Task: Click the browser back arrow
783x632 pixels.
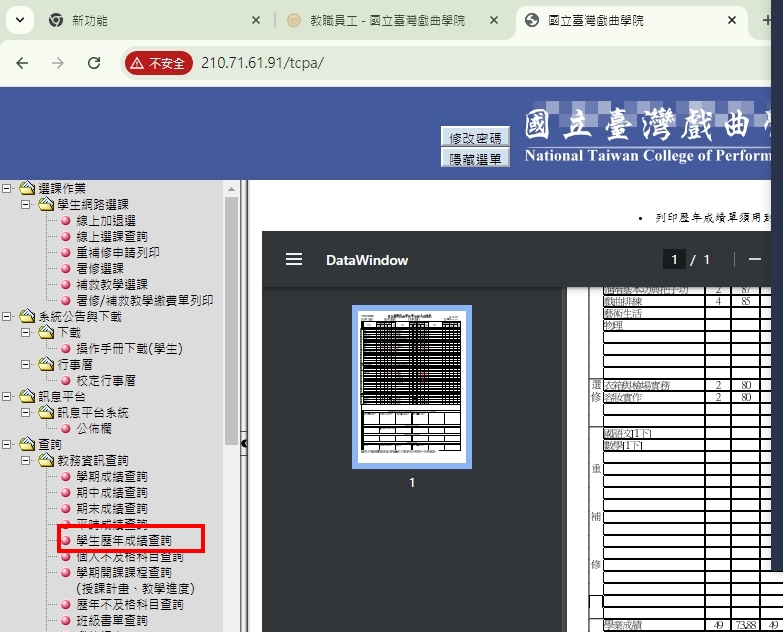Action: pos(22,63)
